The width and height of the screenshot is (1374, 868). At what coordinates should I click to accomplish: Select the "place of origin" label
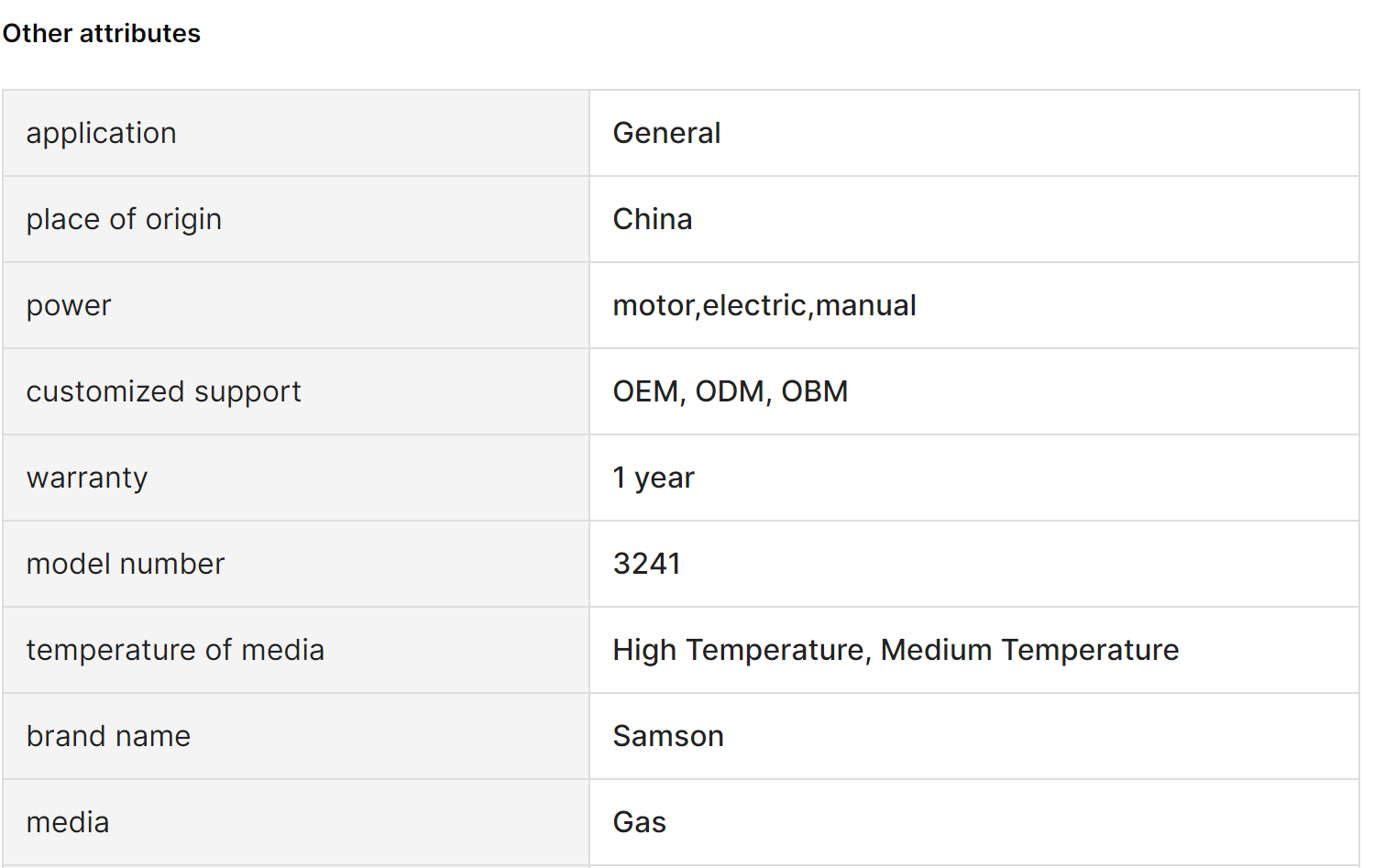coord(124,220)
